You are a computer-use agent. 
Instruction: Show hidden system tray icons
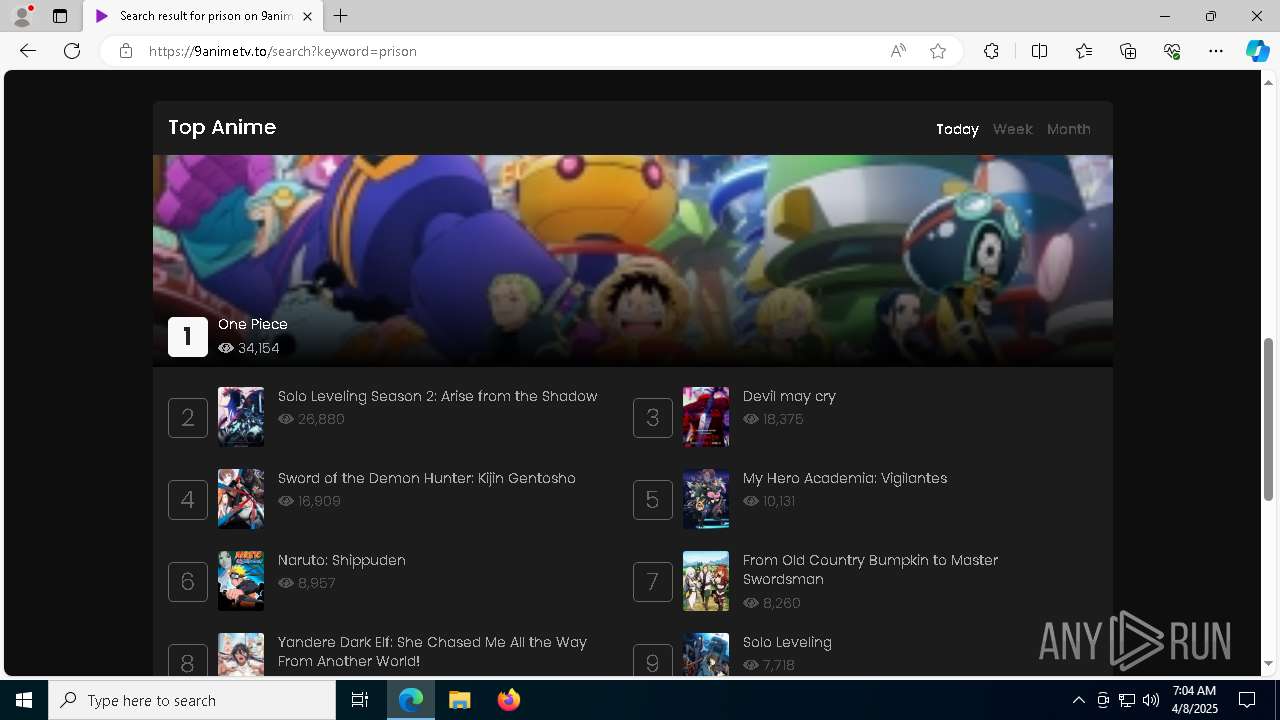(x=1078, y=700)
